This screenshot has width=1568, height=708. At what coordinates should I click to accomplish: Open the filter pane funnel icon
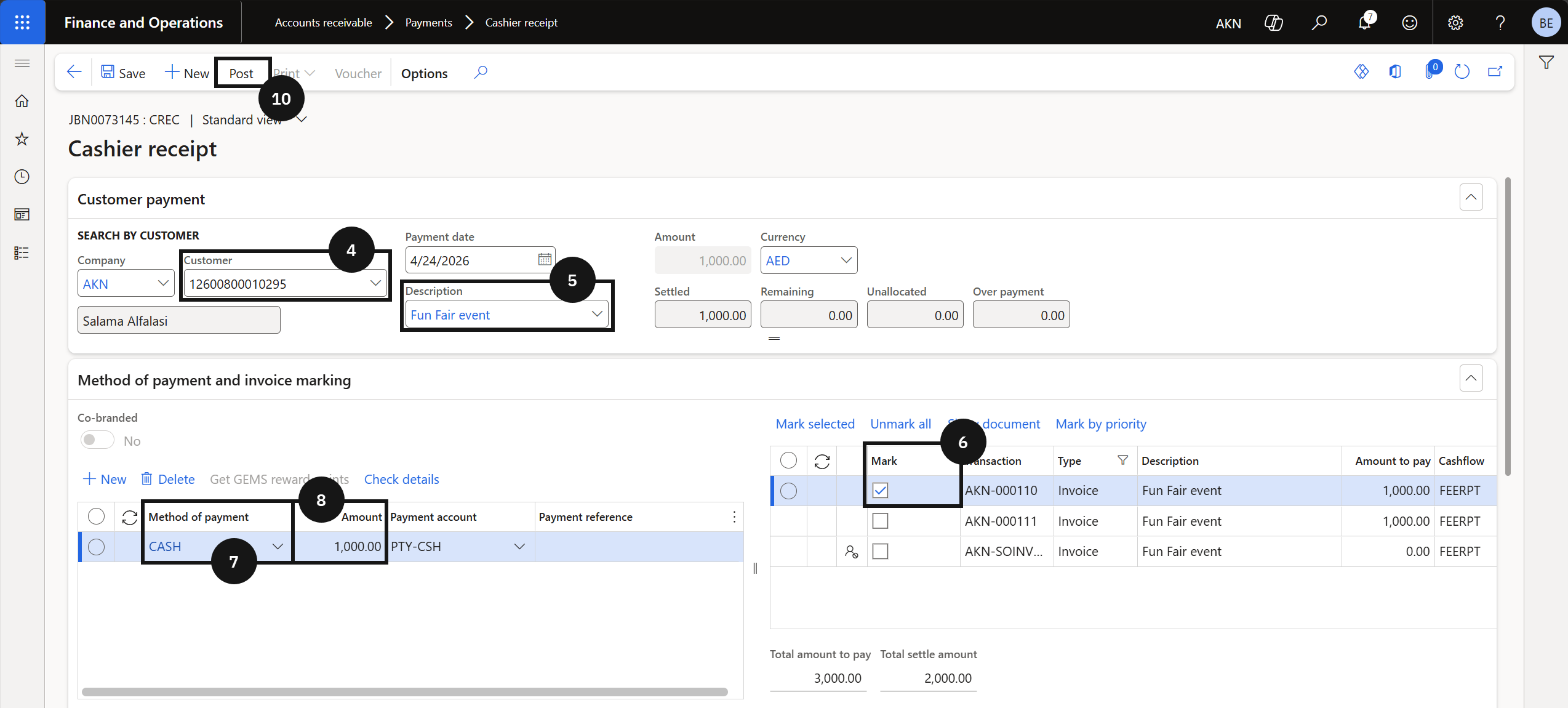pyautogui.click(x=1546, y=62)
